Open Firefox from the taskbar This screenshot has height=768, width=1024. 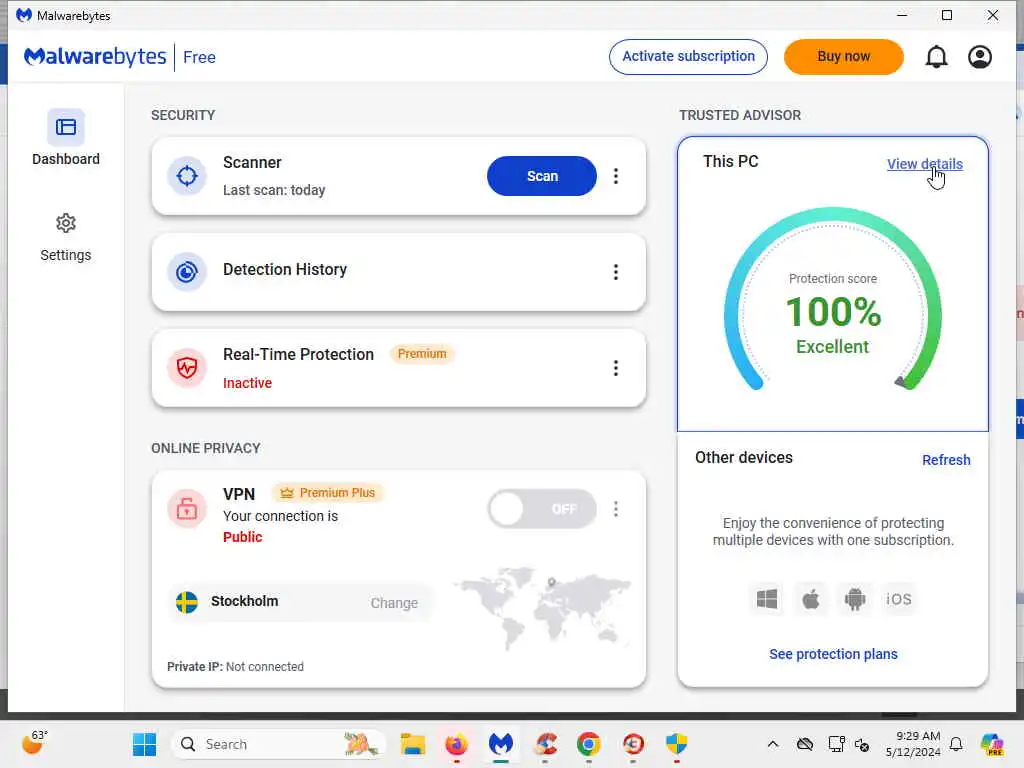pyautogui.click(x=456, y=744)
